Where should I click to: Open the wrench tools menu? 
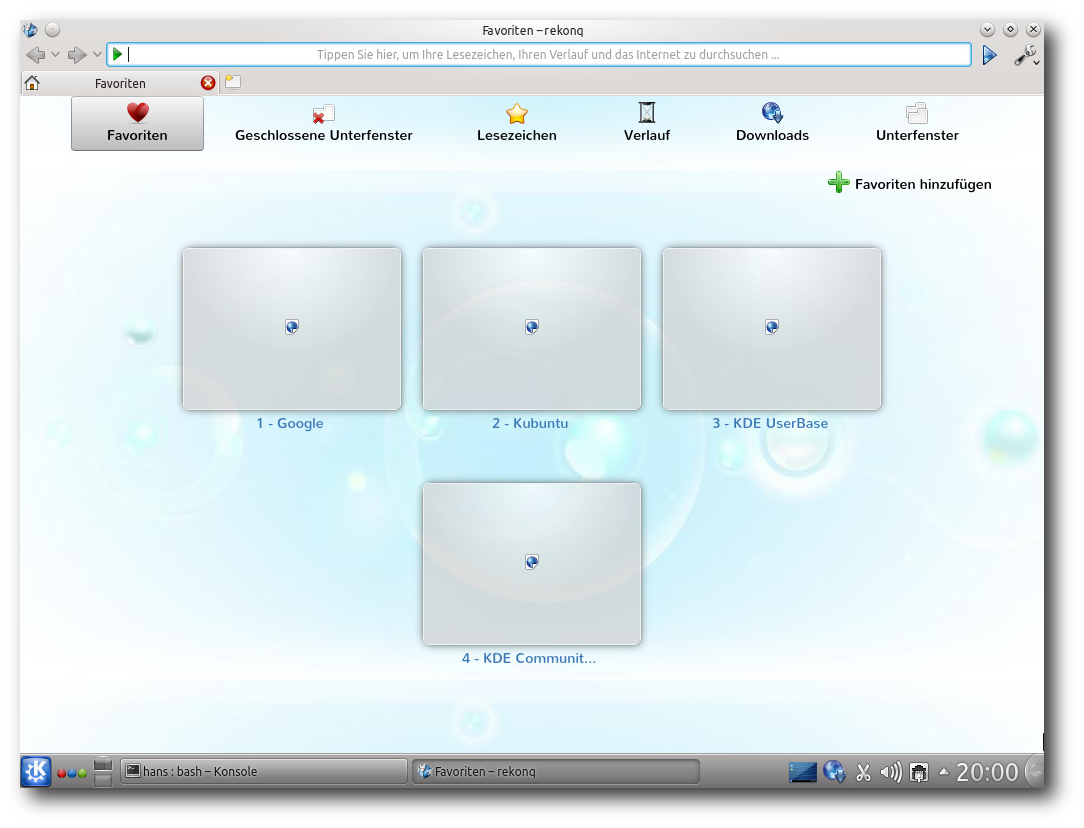(1026, 55)
